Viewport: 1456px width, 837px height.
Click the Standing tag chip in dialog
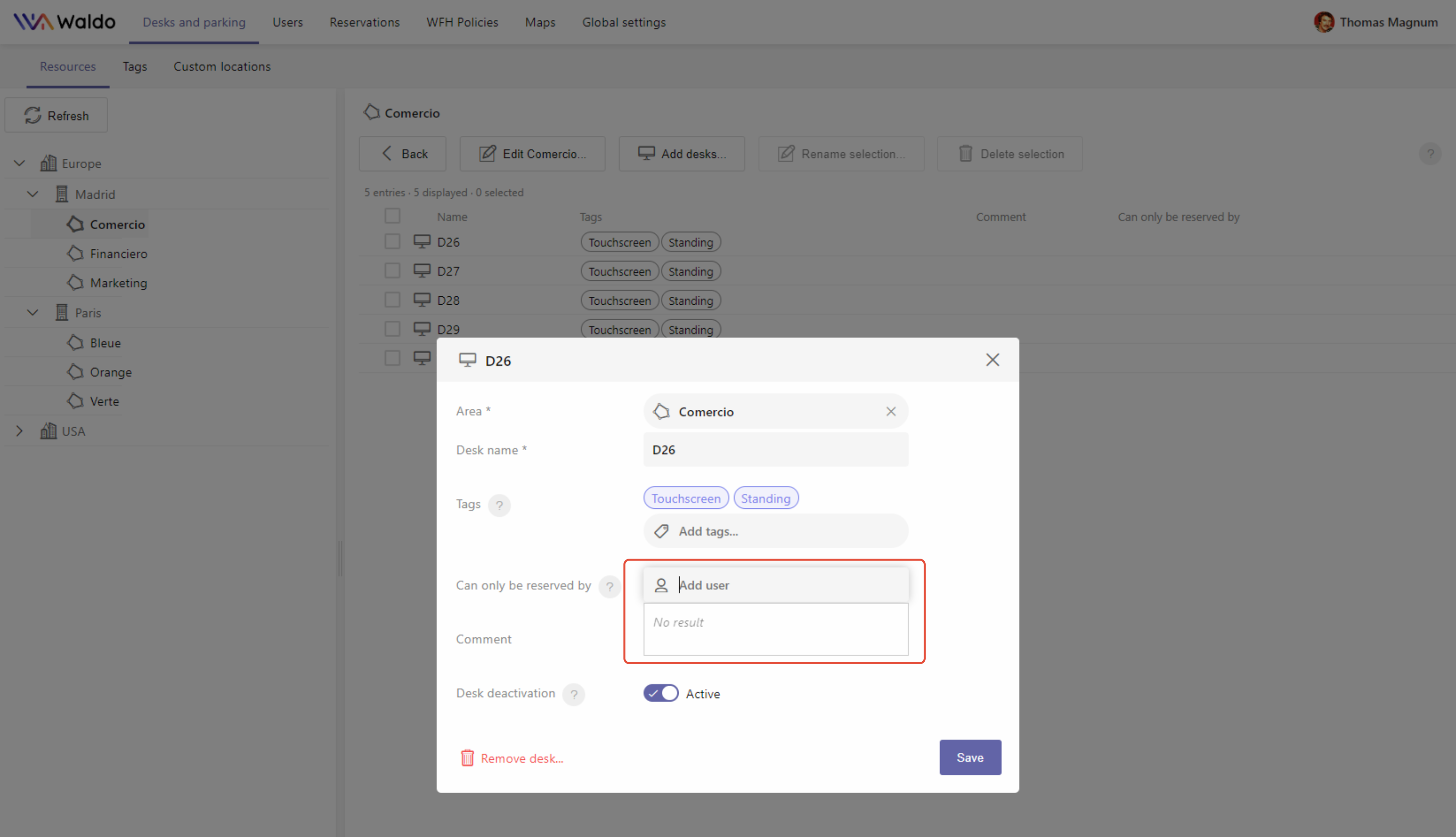766,498
